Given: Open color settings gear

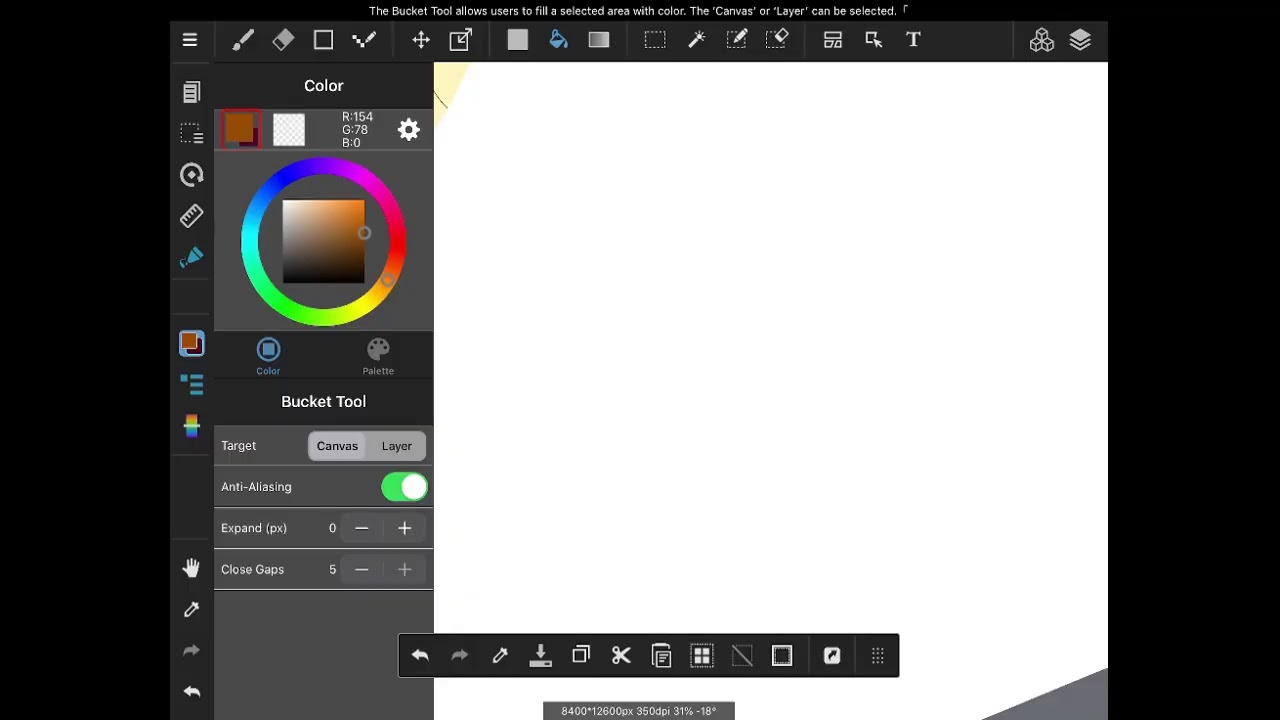Looking at the screenshot, I should 409,130.
